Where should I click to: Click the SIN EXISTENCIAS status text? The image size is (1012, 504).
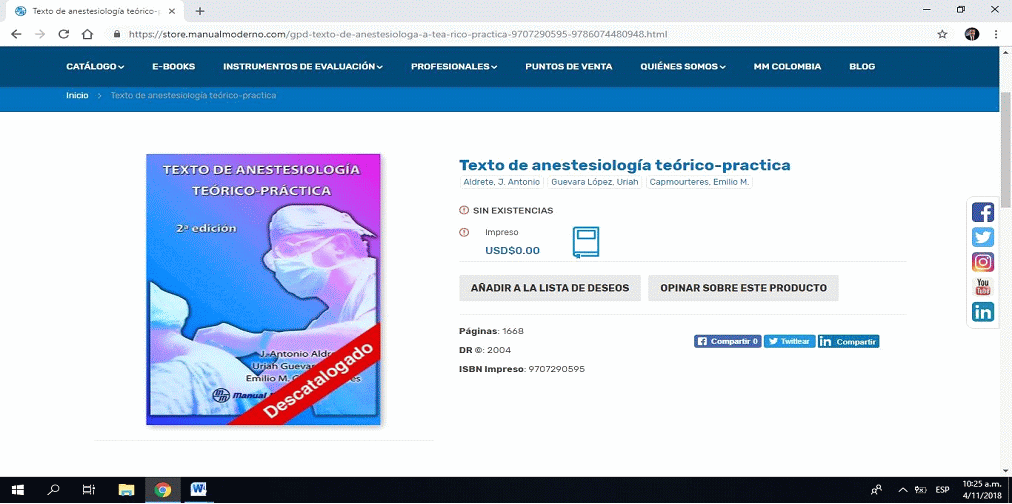tap(513, 210)
